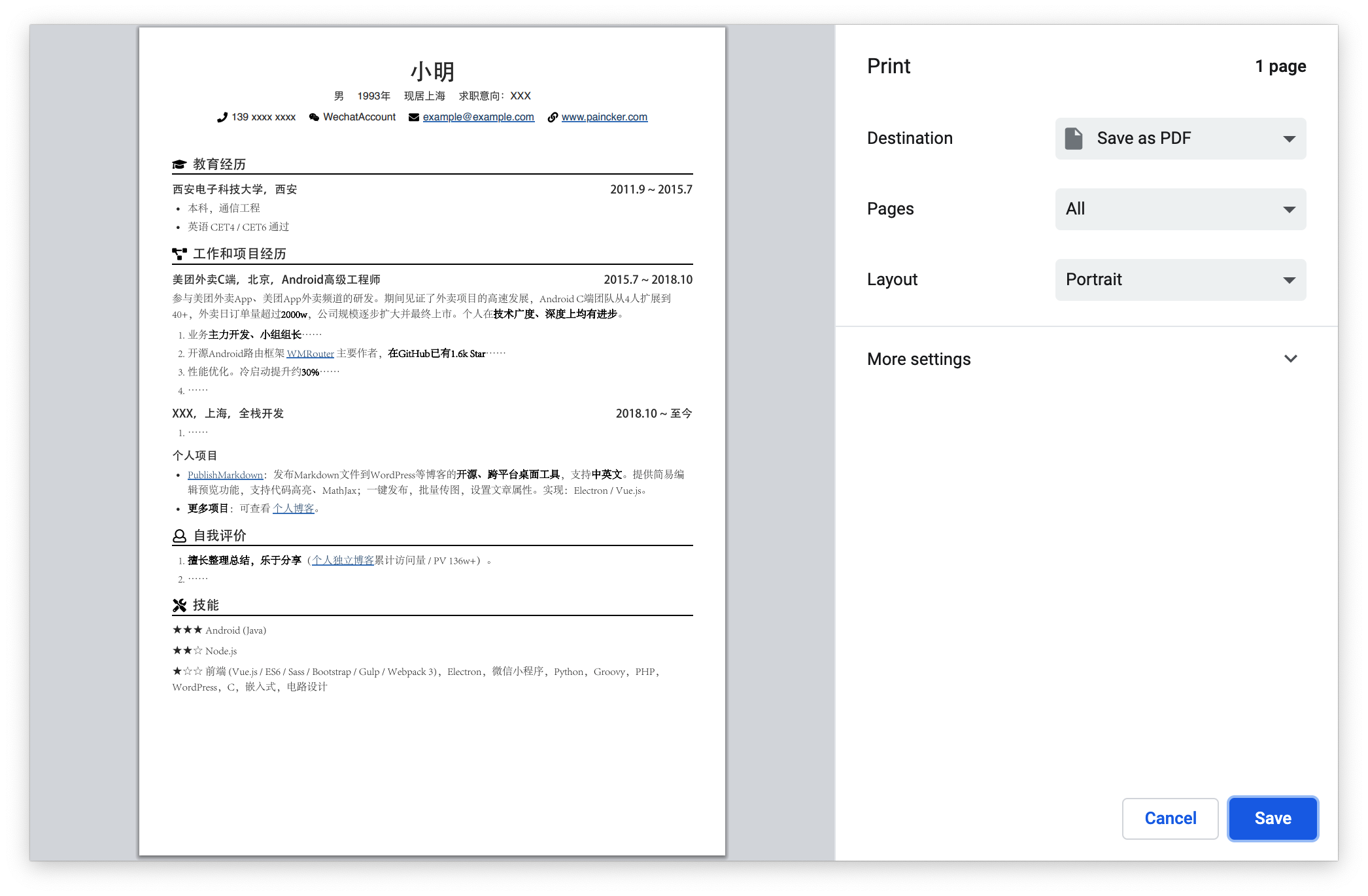Image resolution: width=1368 pixels, height=896 pixels.
Task: Click the Cancel button
Action: [x=1170, y=818]
